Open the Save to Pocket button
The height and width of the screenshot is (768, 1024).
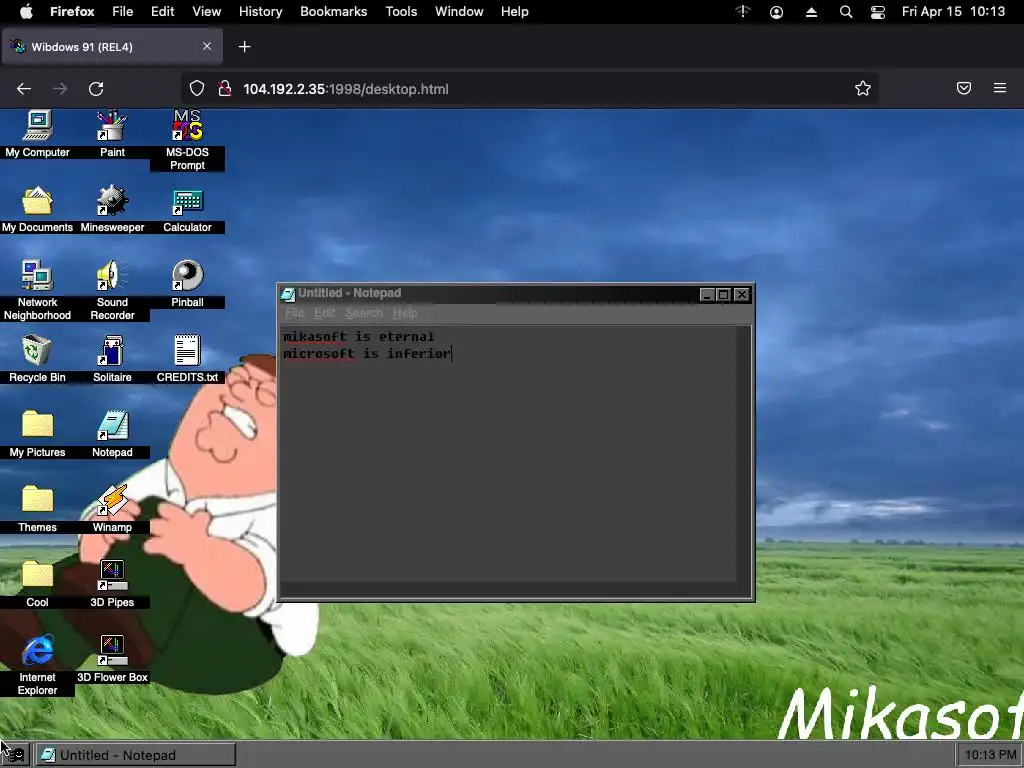(964, 89)
